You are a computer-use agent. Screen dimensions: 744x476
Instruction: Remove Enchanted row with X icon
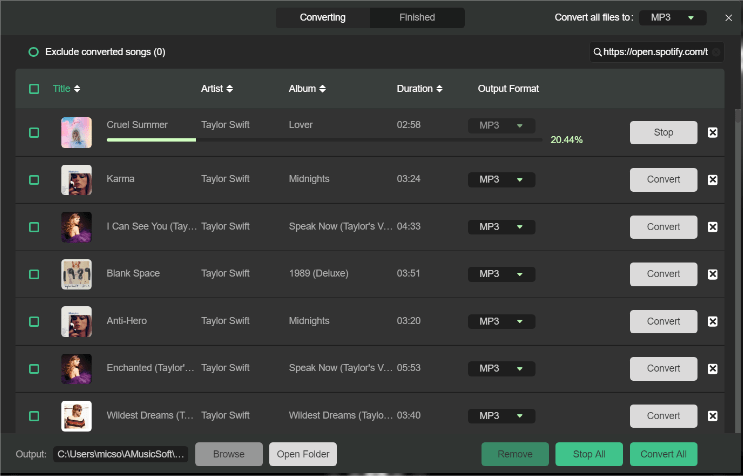point(712,369)
